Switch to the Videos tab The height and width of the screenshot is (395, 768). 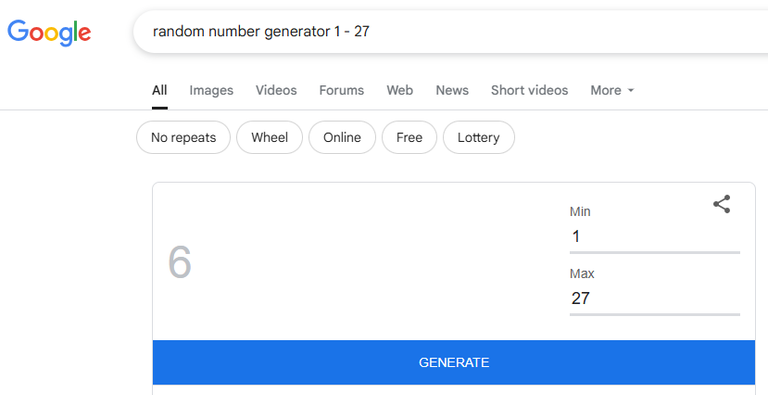coord(276,90)
